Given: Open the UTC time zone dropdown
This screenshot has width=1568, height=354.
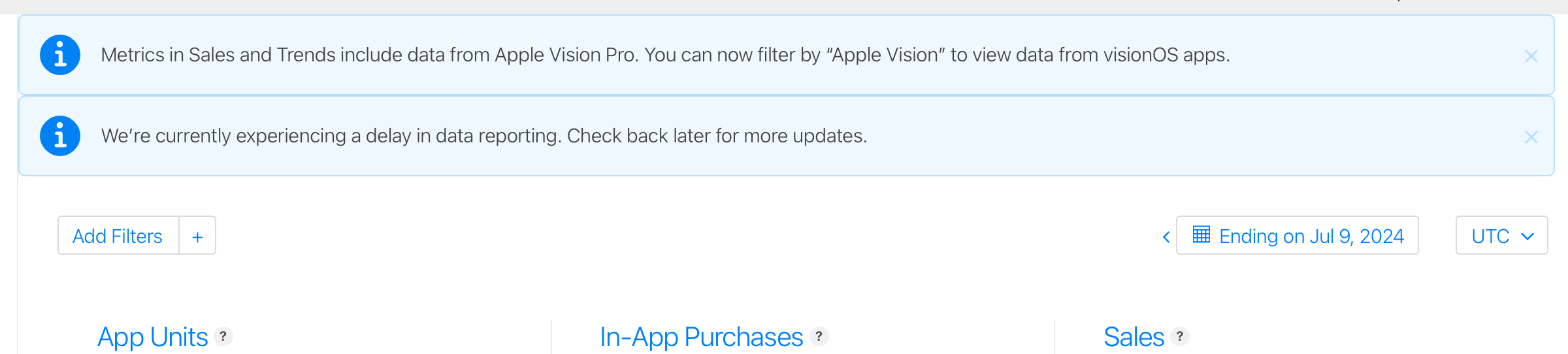Looking at the screenshot, I should tap(1490, 236).
